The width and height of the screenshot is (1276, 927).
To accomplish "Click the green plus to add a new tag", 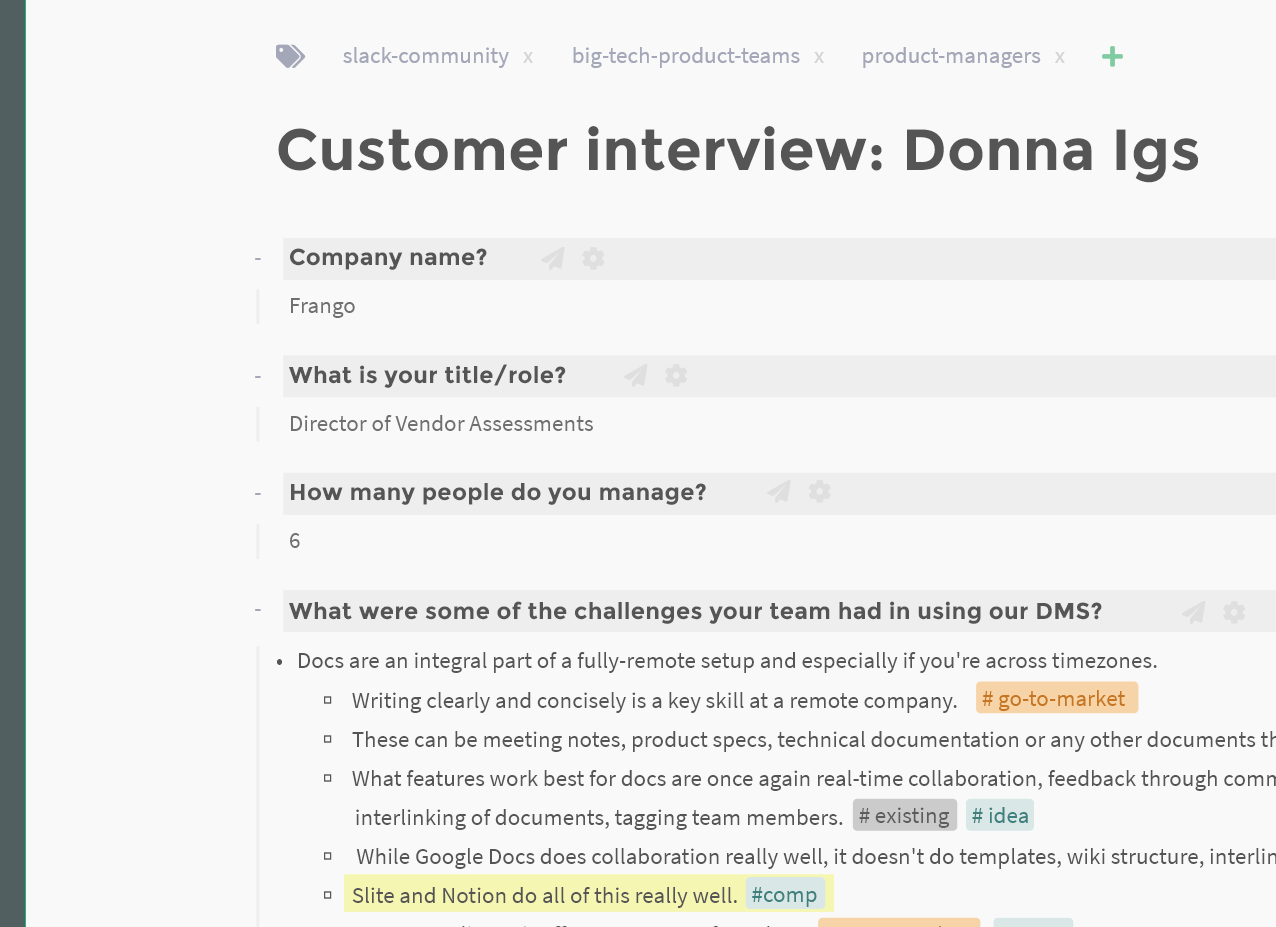I will [1111, 56].
